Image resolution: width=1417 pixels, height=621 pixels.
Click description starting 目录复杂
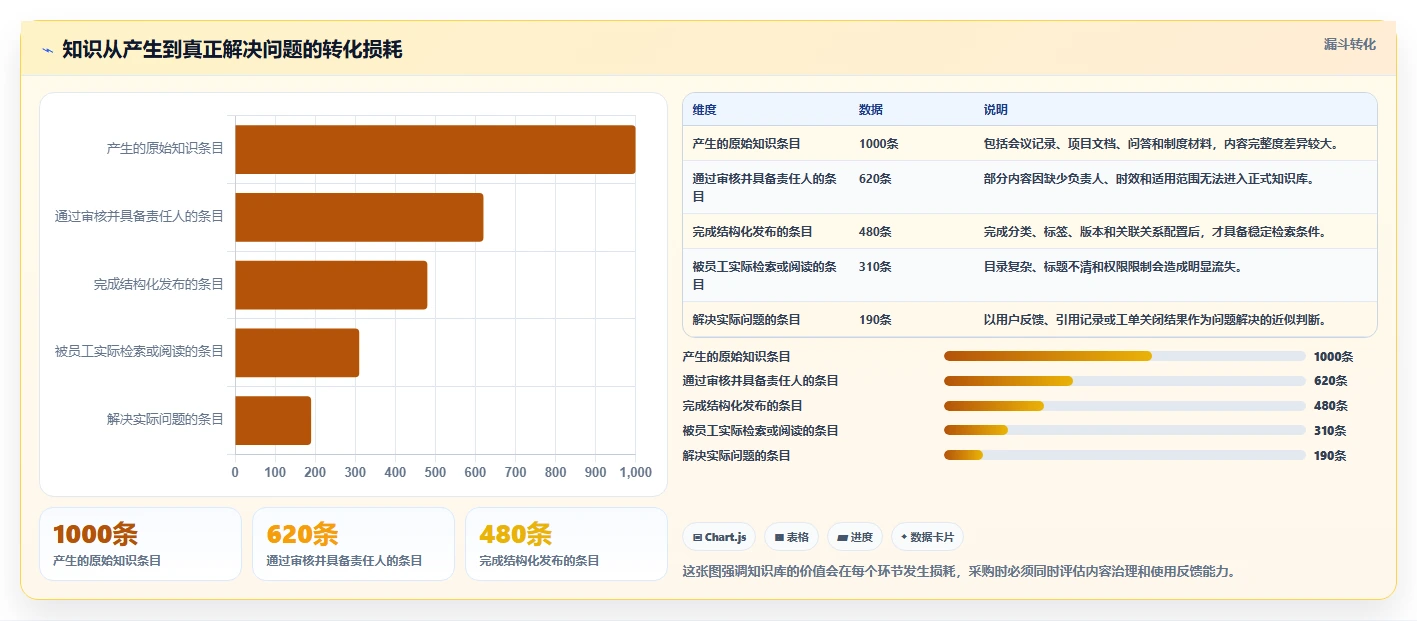1112,267
